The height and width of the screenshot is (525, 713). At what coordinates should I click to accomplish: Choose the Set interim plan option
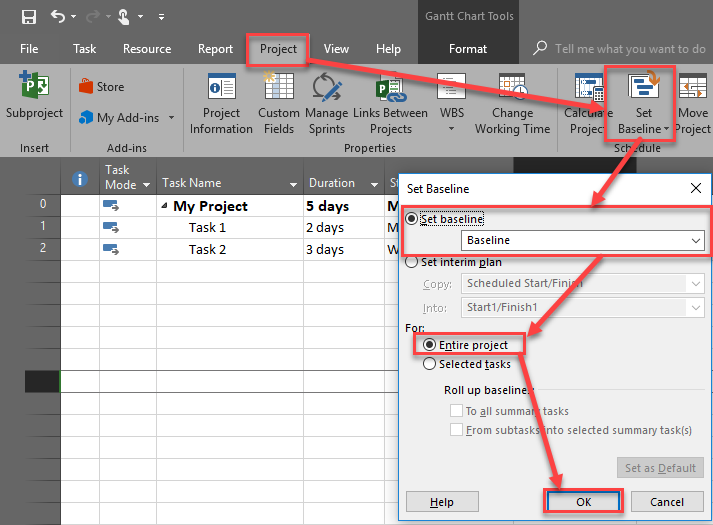tap(410, 263)
